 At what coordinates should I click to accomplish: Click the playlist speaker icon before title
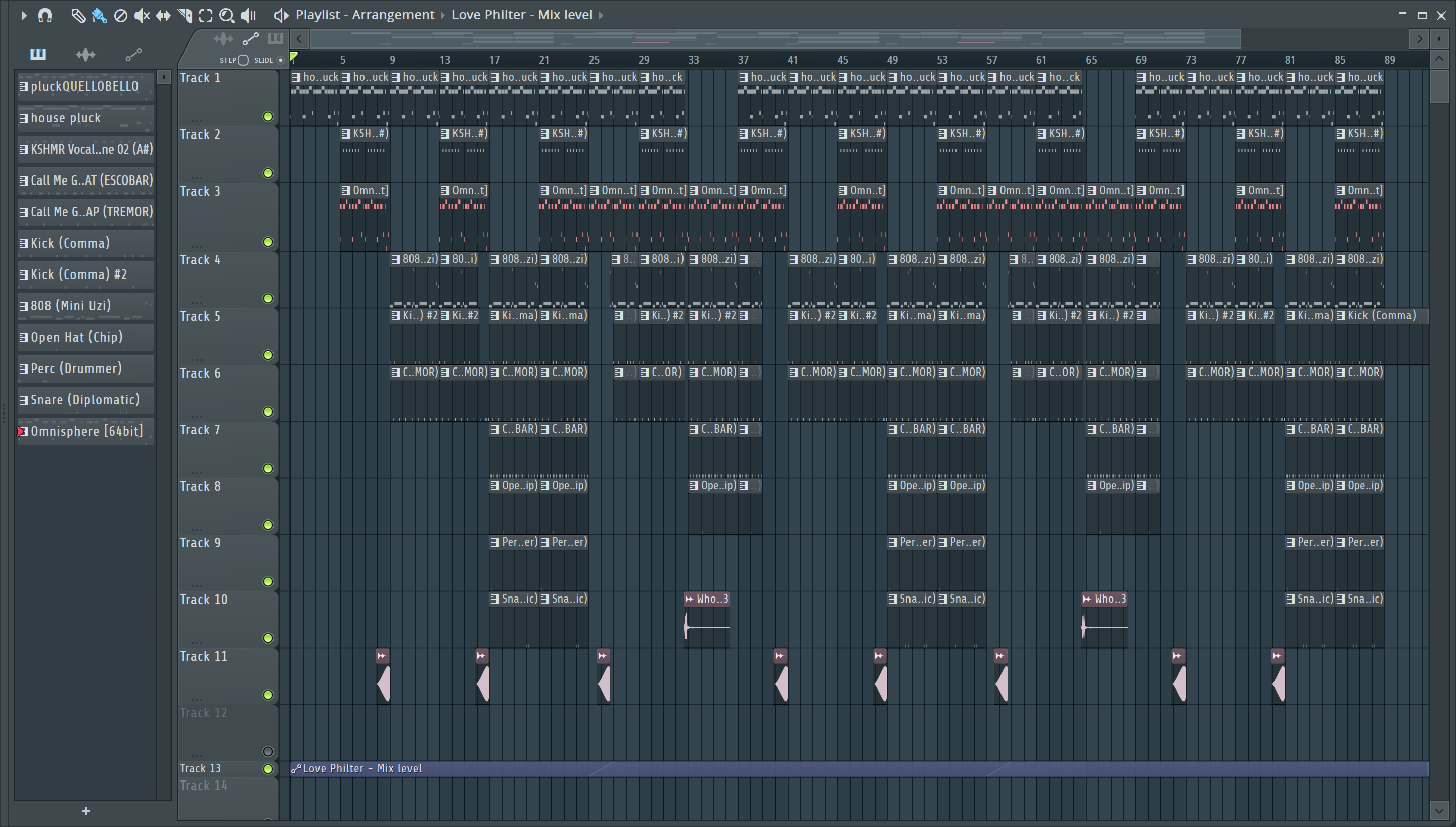click(x=281, y=15)
